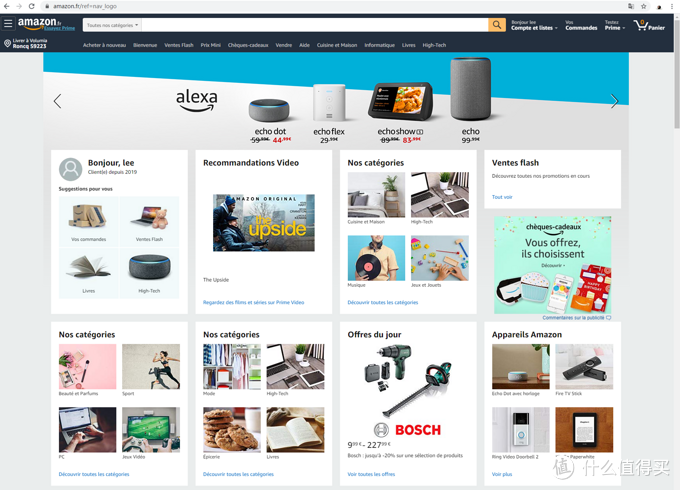680x490 pixels.
Task: Open The Upside video thumbnail
Action: click(264, 222)
